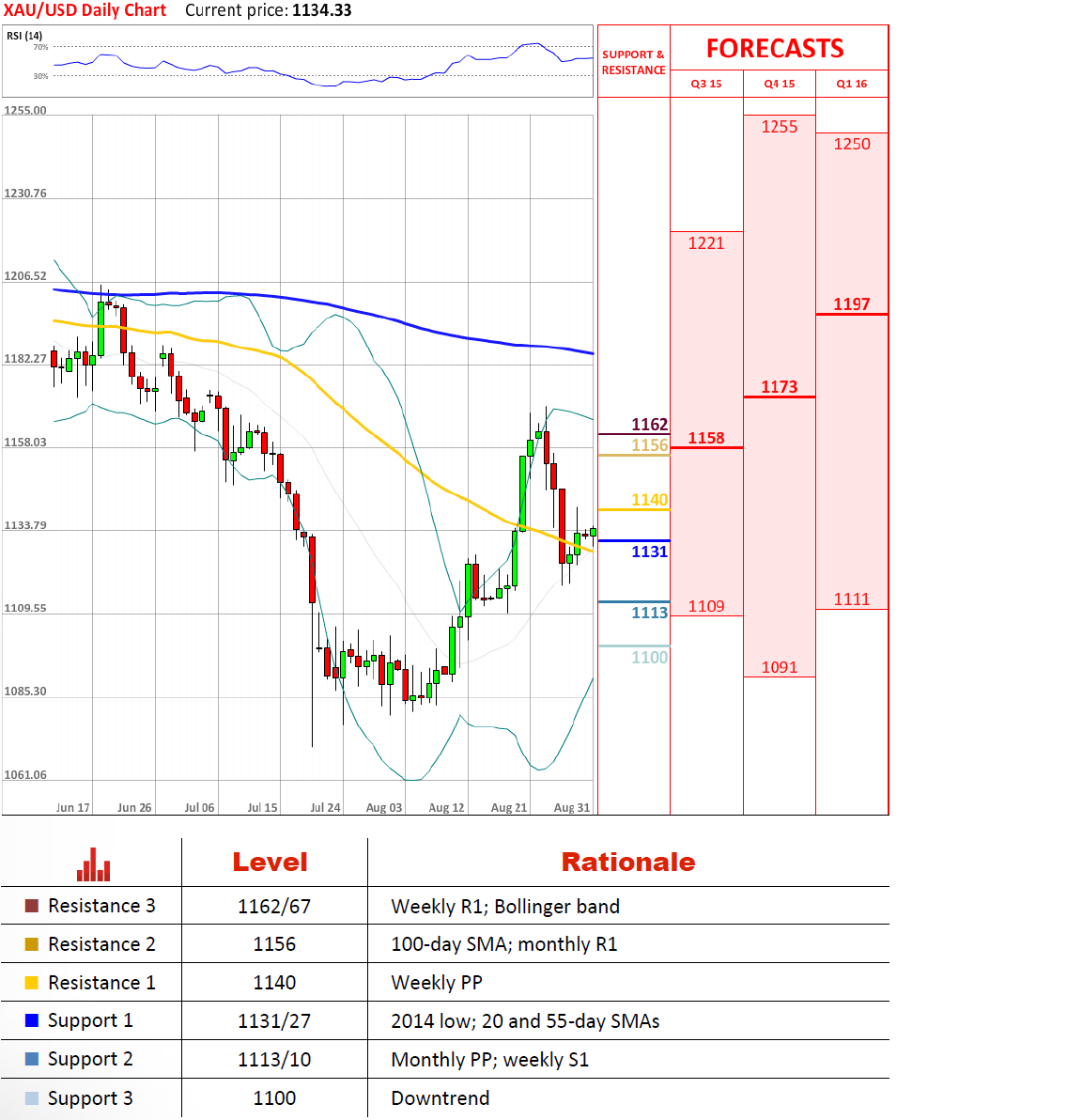
Task: Click the Aug 31 date axis label
Action: [572, 807]
